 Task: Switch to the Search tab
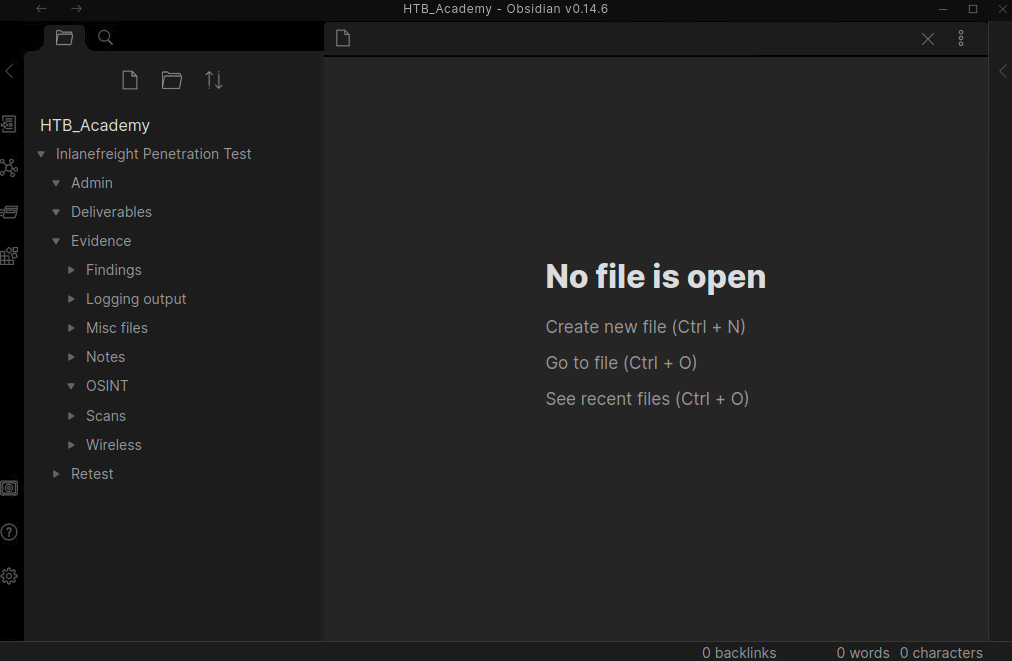pos(105,38)
